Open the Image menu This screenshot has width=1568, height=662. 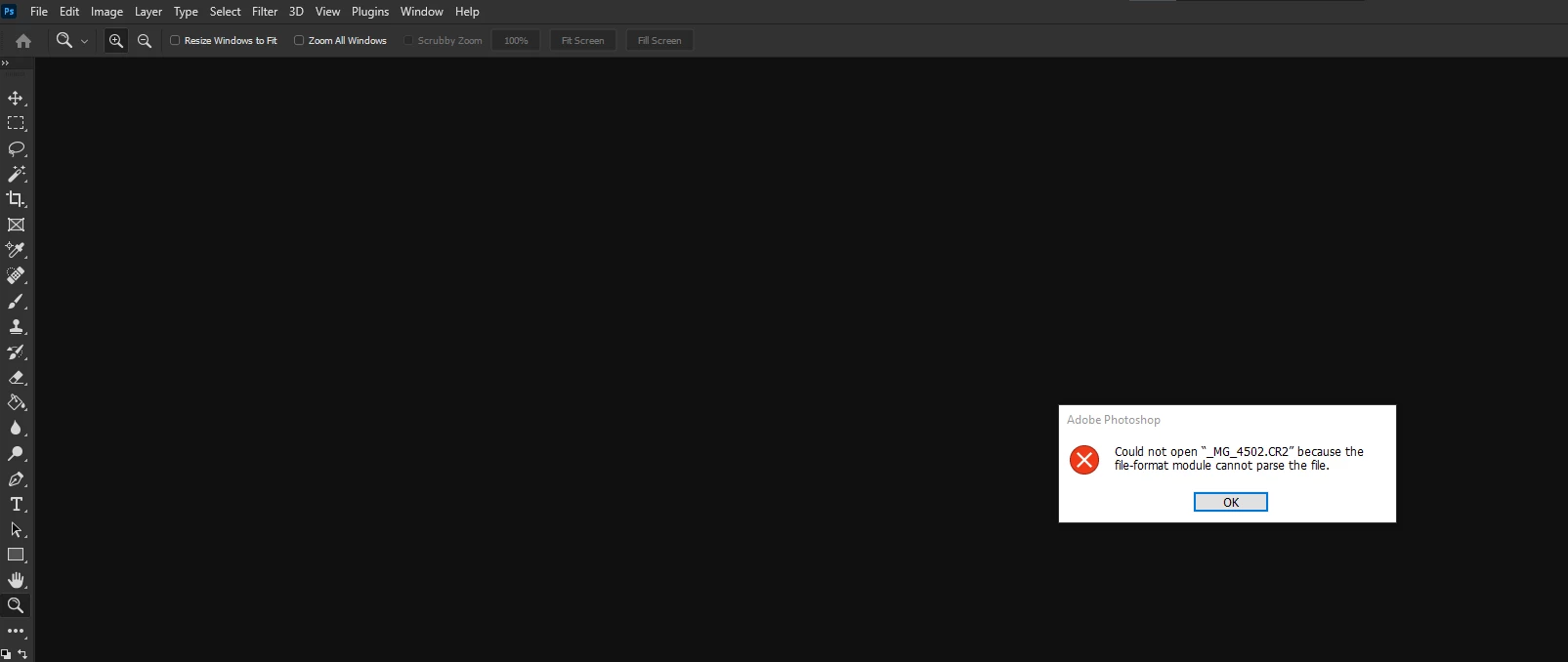(106, 12)
